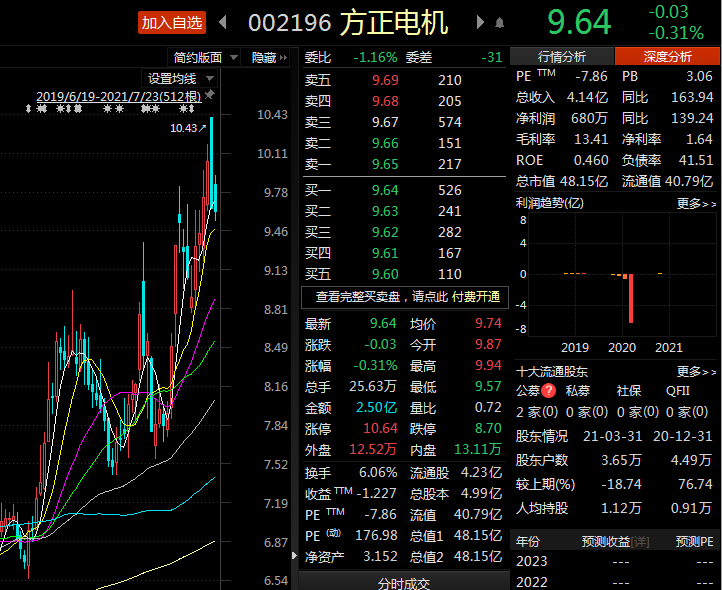
Task: Hide the chart panel via 隐藏
Action: pos(269,58)
